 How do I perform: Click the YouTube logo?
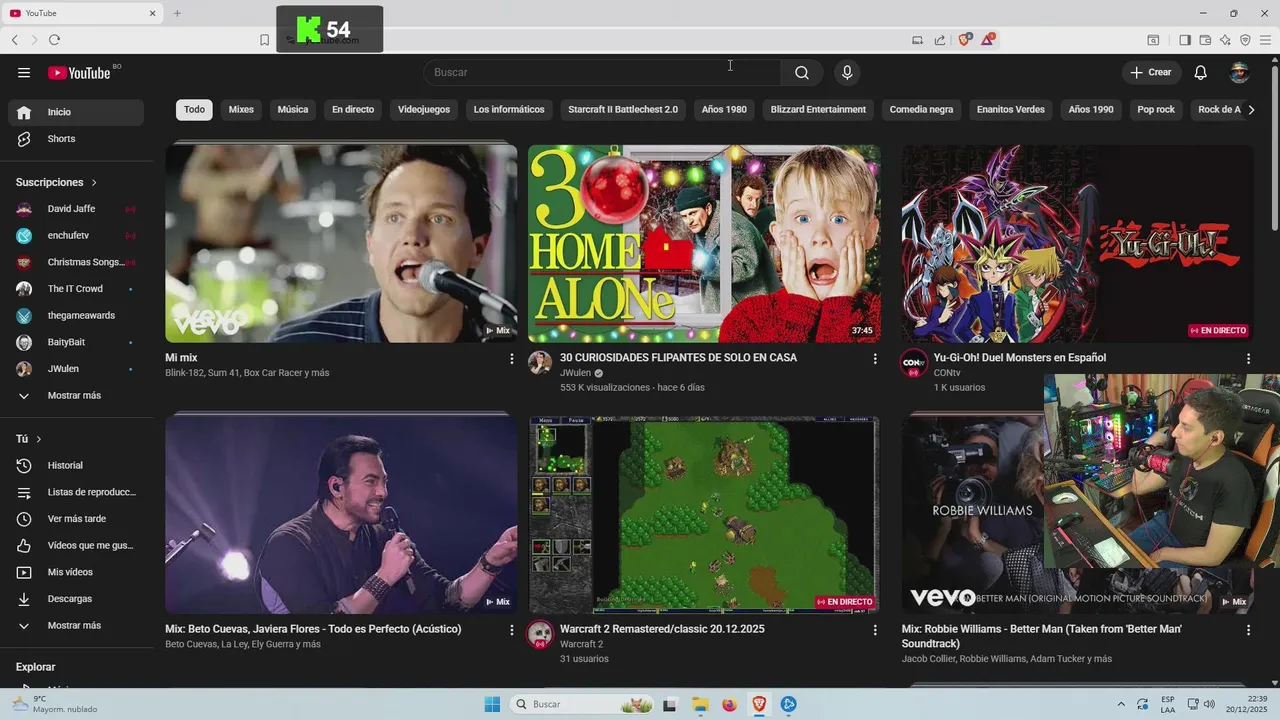pyautogui.click(x=79, y=72)
